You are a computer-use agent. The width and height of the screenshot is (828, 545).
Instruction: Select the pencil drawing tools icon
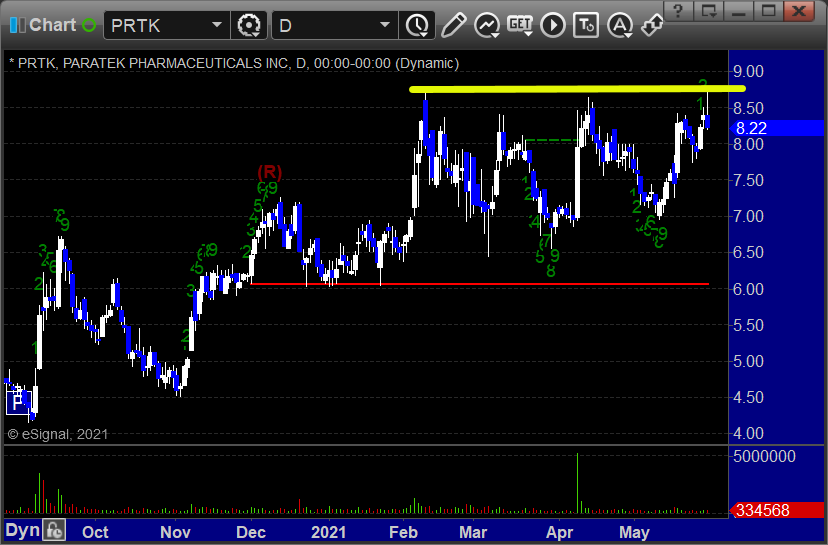pos(454,25)
